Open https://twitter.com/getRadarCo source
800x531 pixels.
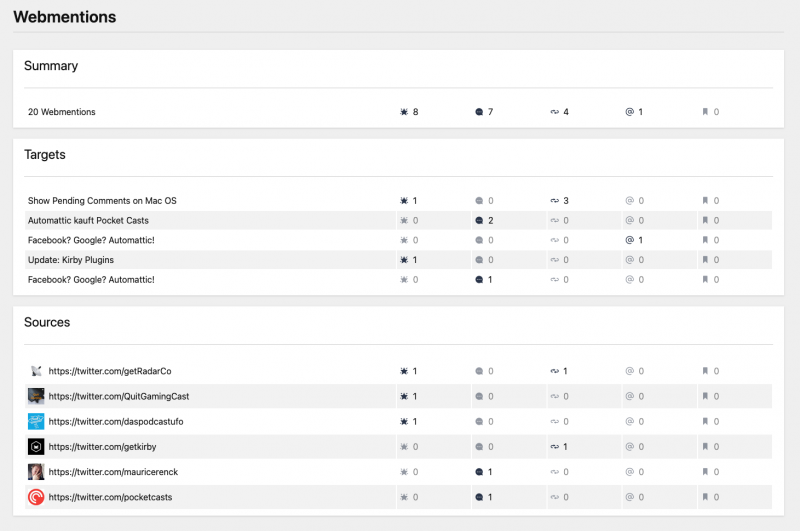110,371
